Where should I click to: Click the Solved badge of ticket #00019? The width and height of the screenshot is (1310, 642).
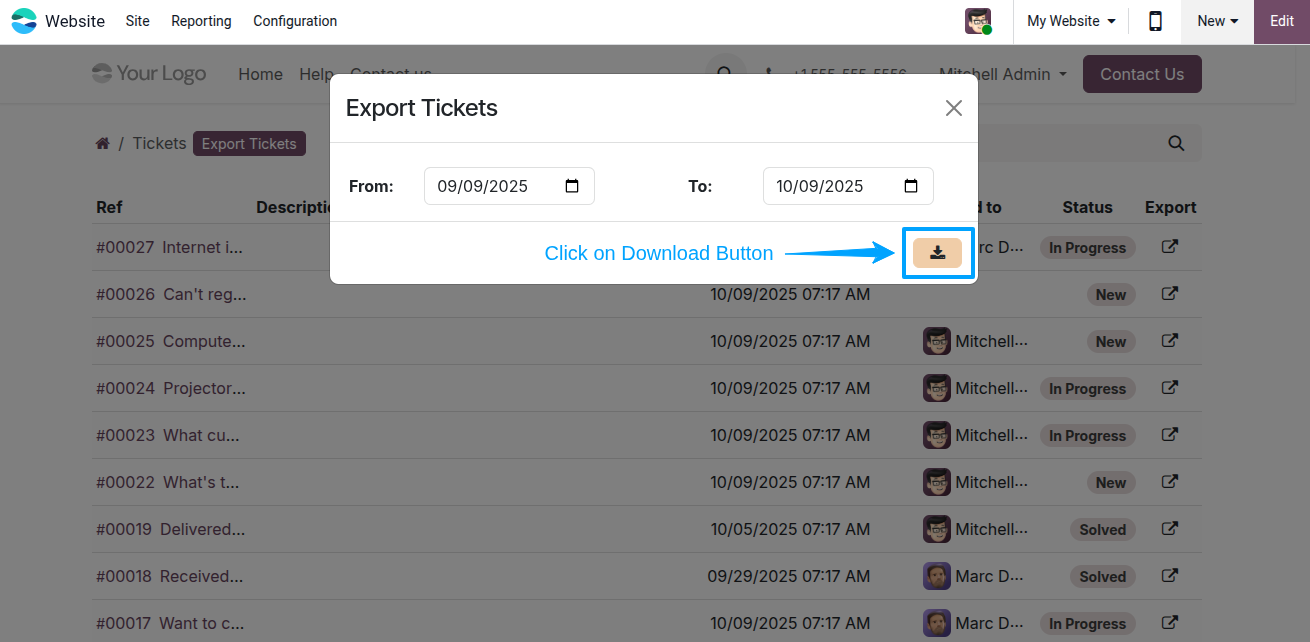(x=1103, y=530)
